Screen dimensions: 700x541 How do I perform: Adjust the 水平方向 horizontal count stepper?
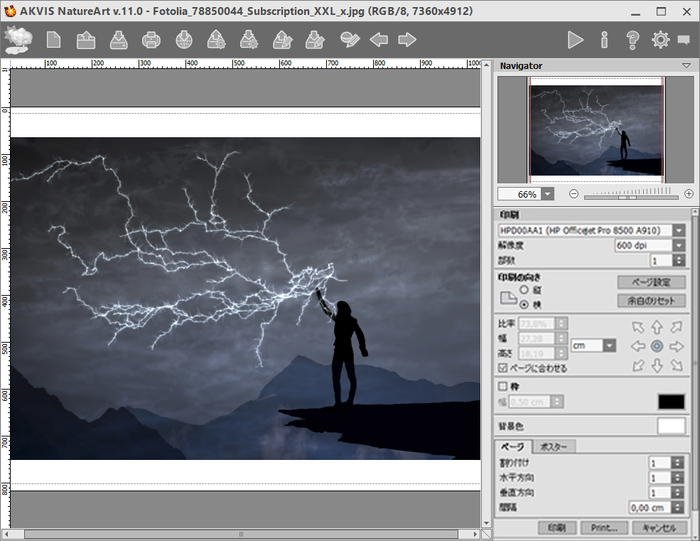(677, 478)
